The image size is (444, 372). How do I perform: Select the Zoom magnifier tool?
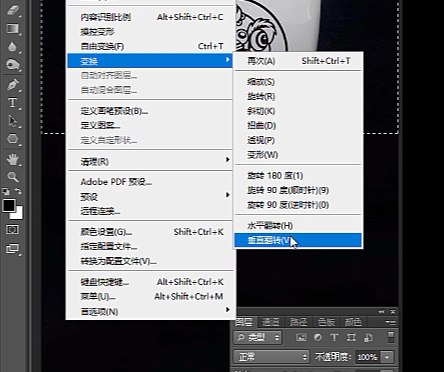(13, 177)
